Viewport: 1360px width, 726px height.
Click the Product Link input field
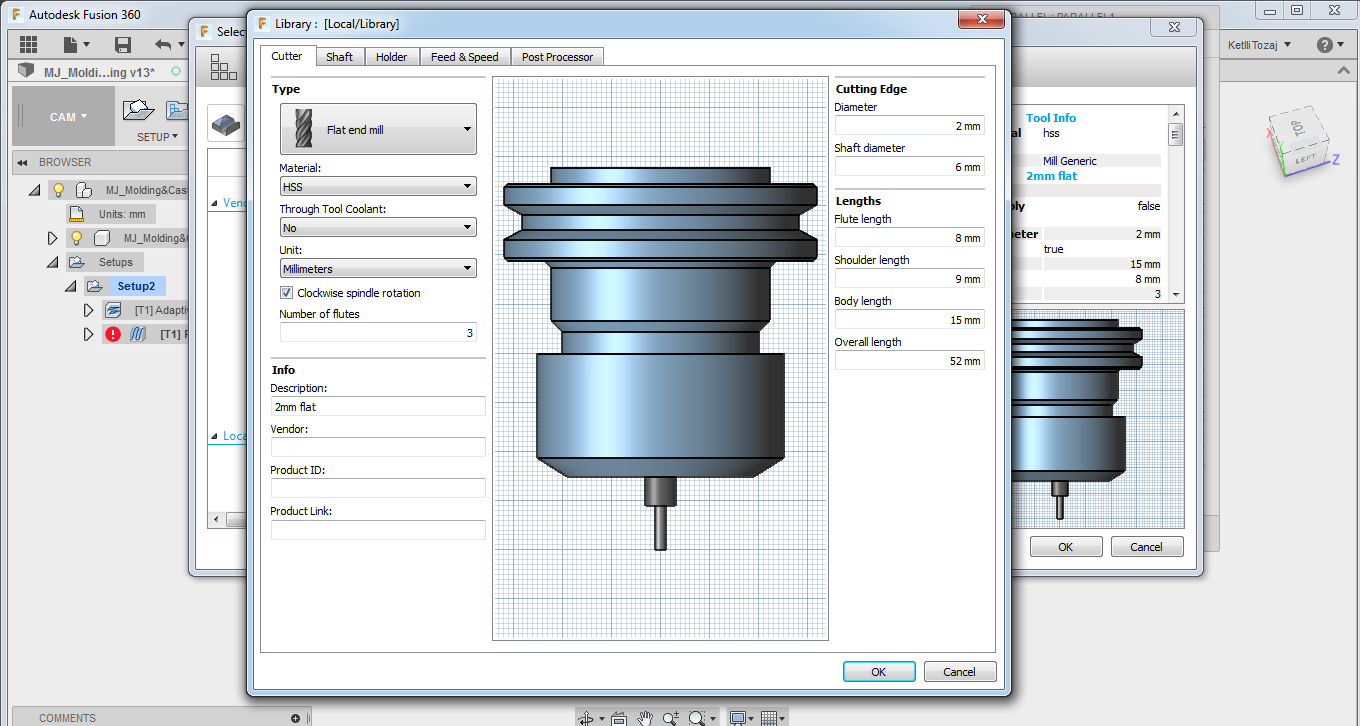[378, 530]
